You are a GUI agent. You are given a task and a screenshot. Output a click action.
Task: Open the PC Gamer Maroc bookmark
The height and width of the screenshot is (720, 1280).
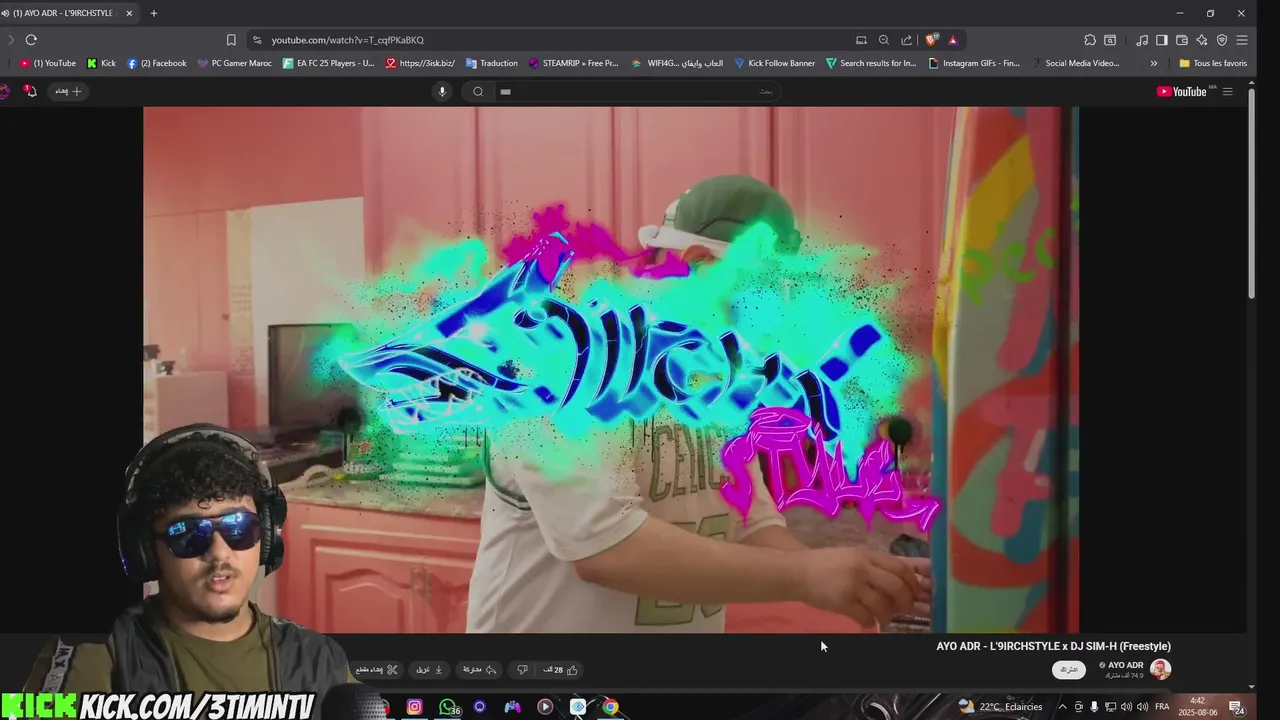click(x=235, y=63)
